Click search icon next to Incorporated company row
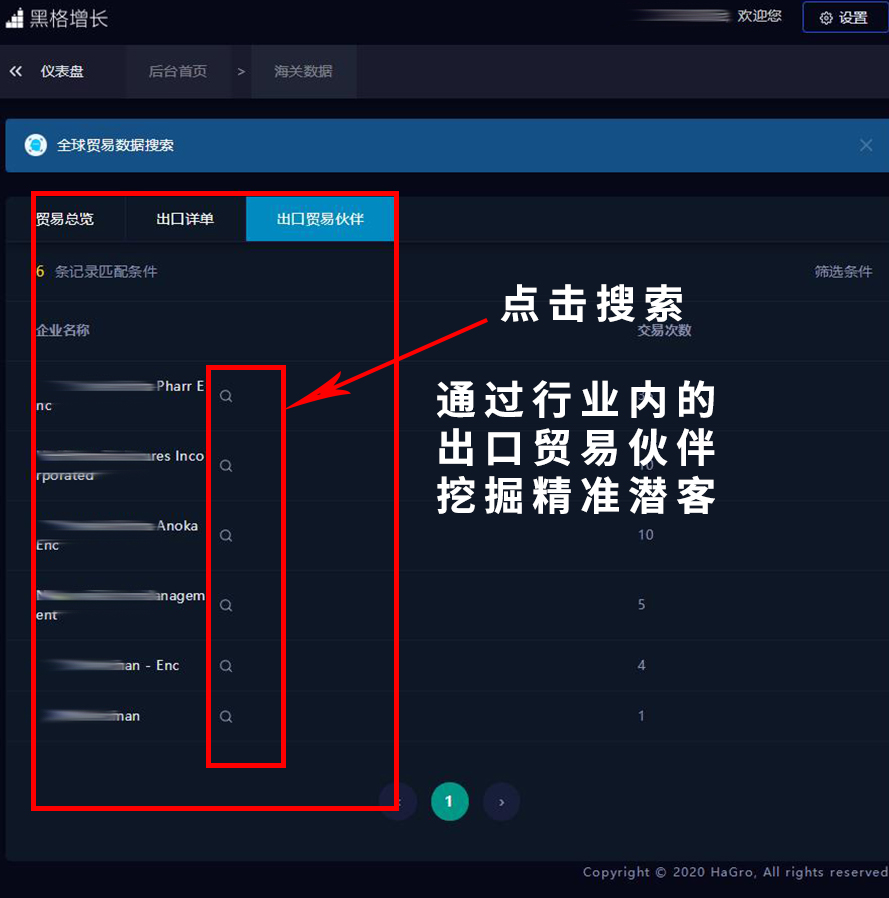 [x=226, y=466]
